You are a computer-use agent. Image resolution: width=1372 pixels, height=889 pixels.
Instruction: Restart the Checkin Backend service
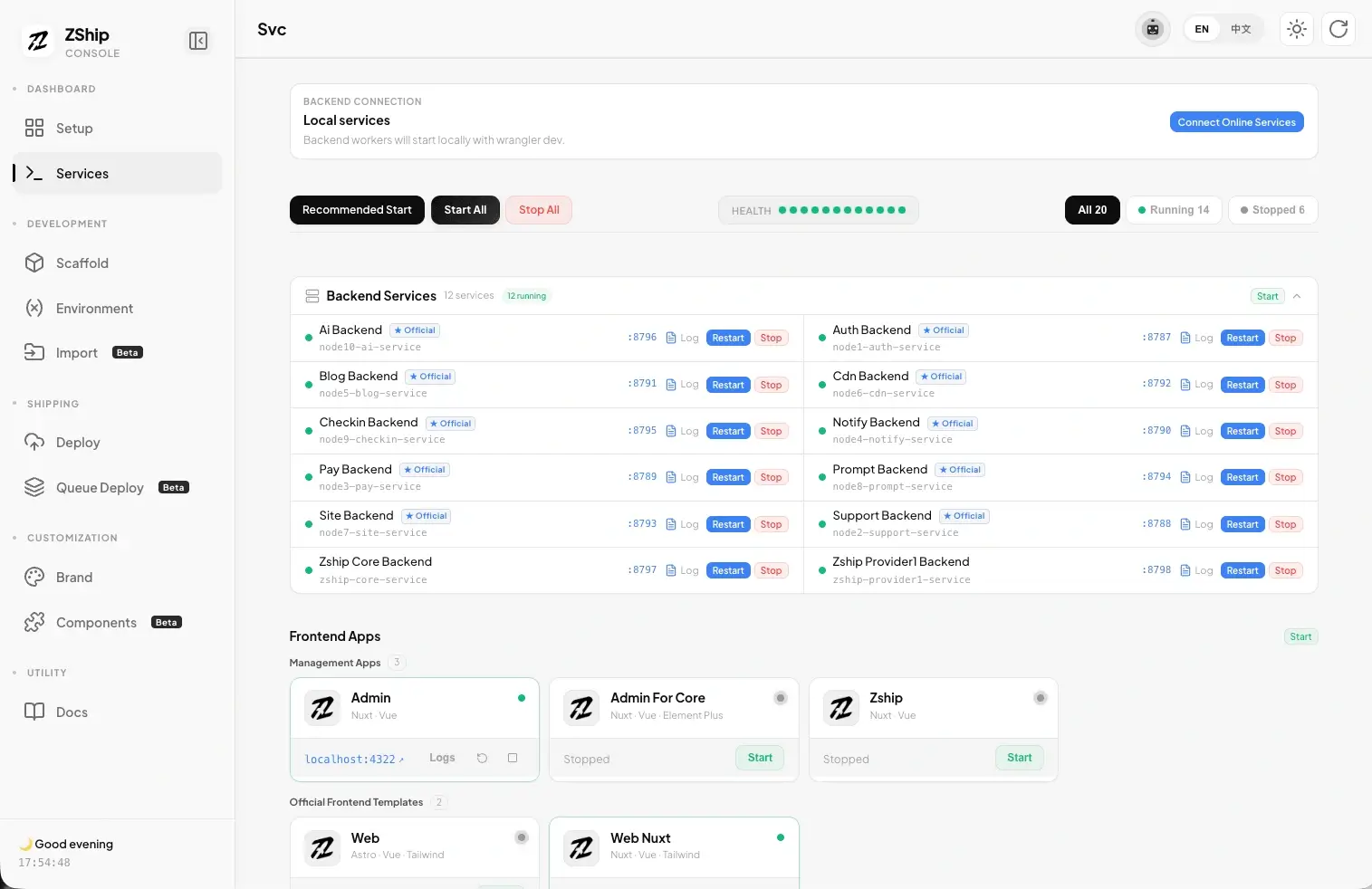(x=728, y=431)
